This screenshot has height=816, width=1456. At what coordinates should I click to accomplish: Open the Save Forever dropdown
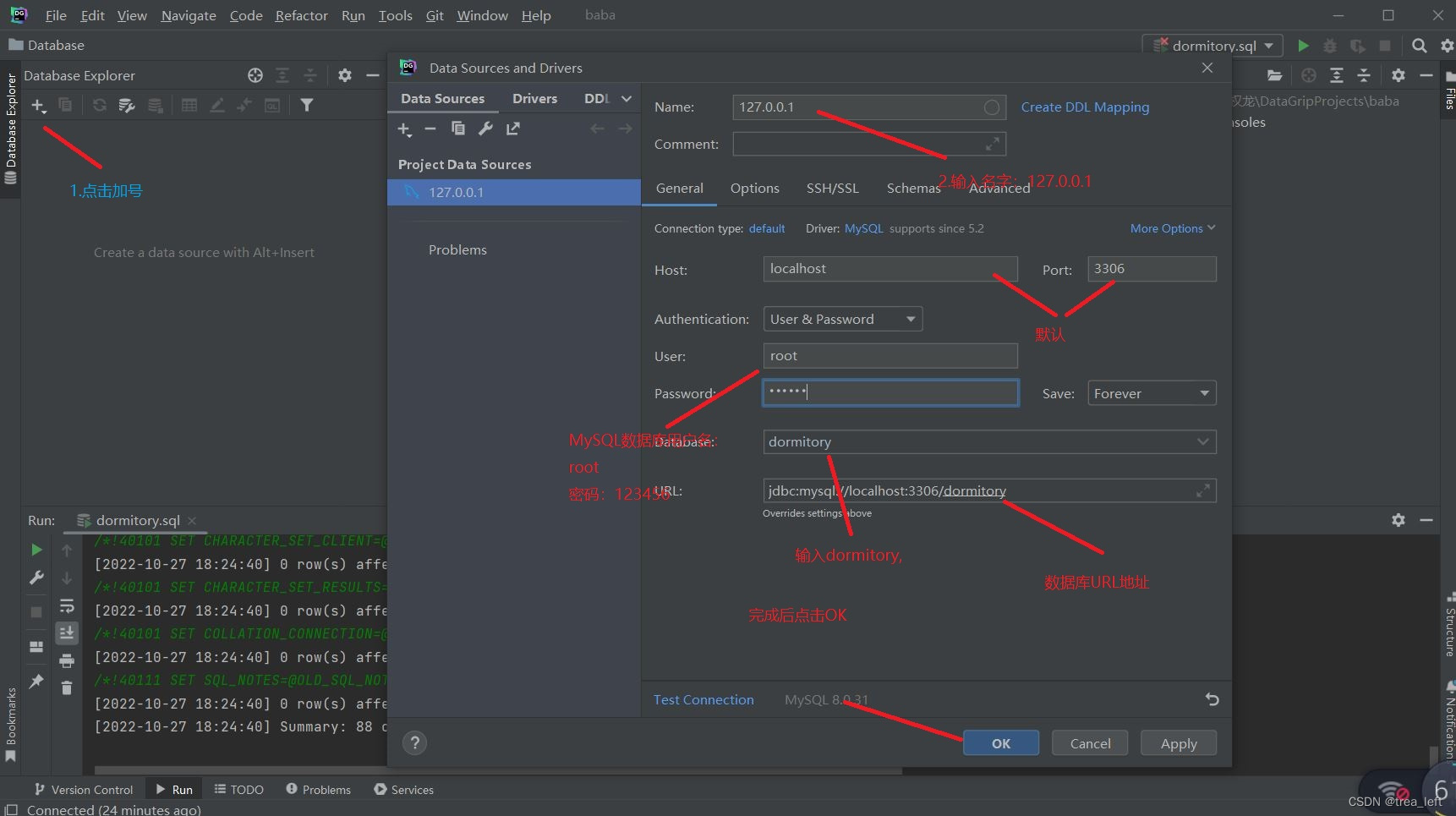tap(1152, 393)
